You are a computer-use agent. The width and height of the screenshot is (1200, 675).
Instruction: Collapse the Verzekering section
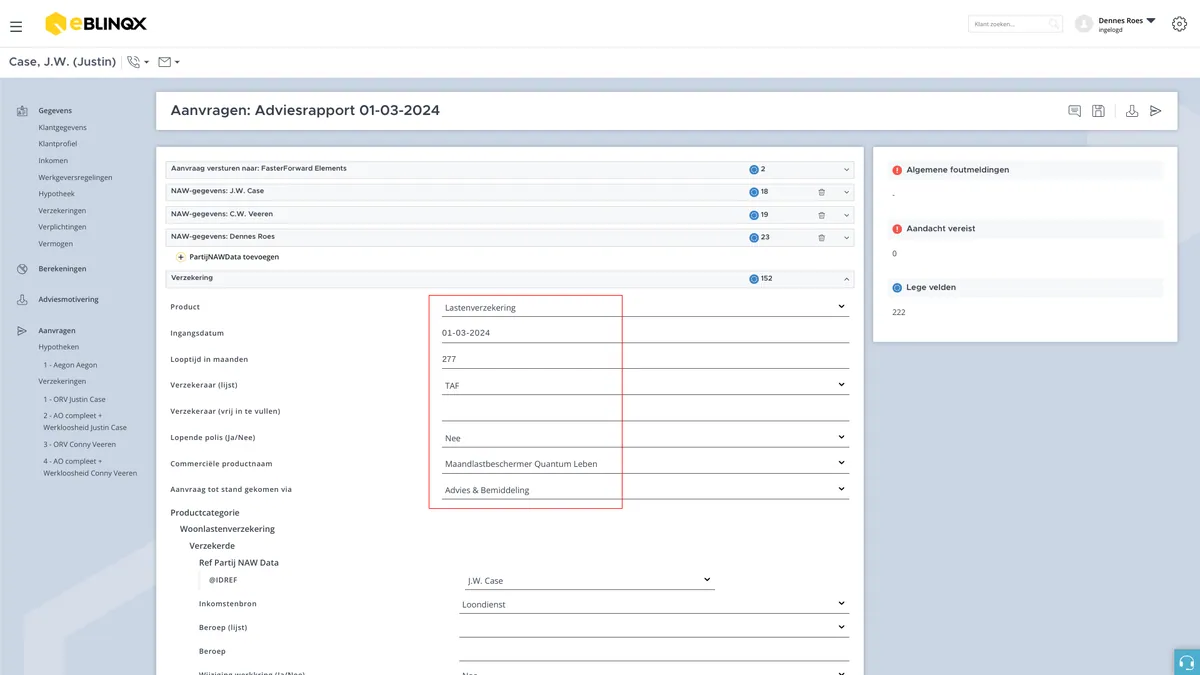point(846,279)
